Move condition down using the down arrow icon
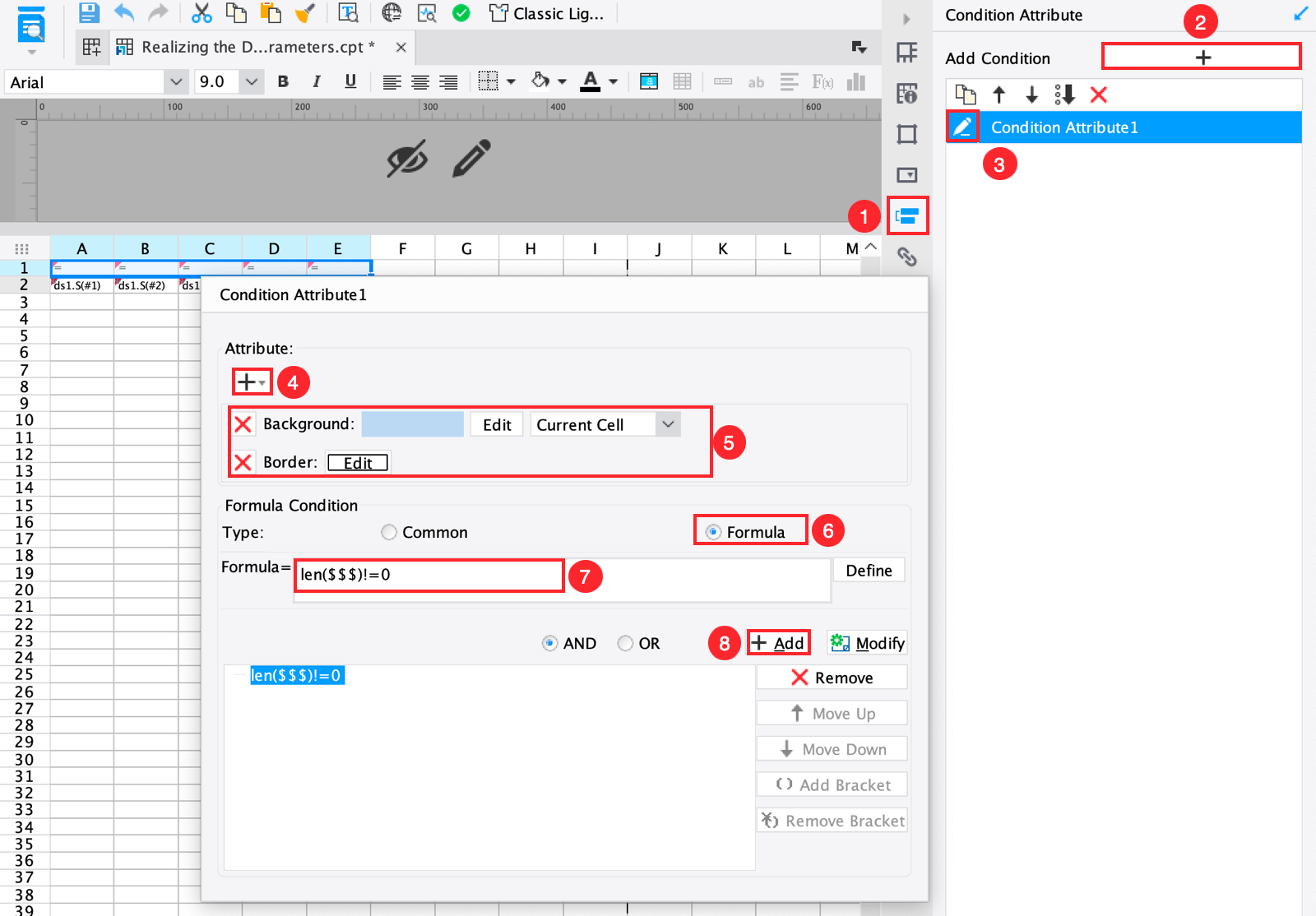1316x916 pixels. click(1031, 95)
